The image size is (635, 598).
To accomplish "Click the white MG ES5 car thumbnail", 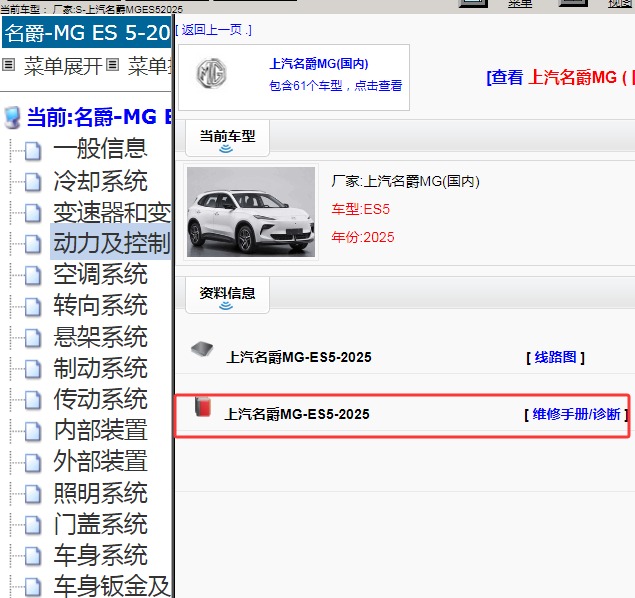I will (251, 212).
